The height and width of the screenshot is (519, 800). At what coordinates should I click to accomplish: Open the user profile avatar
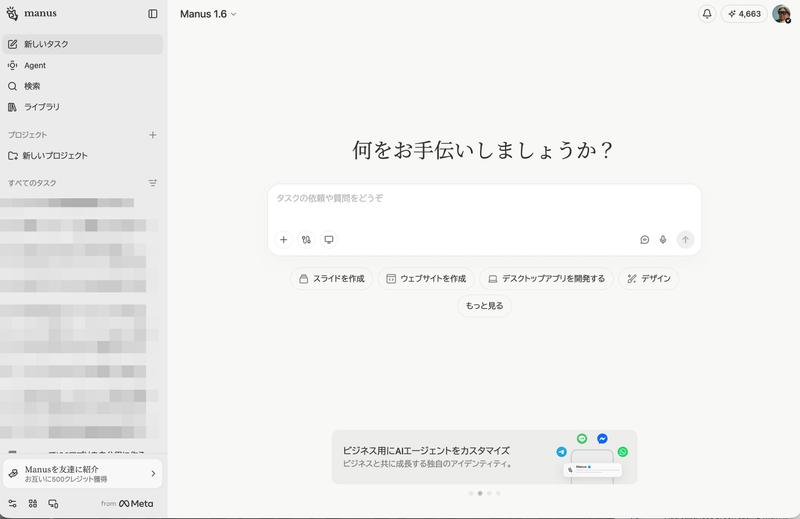tap(782, 14)
